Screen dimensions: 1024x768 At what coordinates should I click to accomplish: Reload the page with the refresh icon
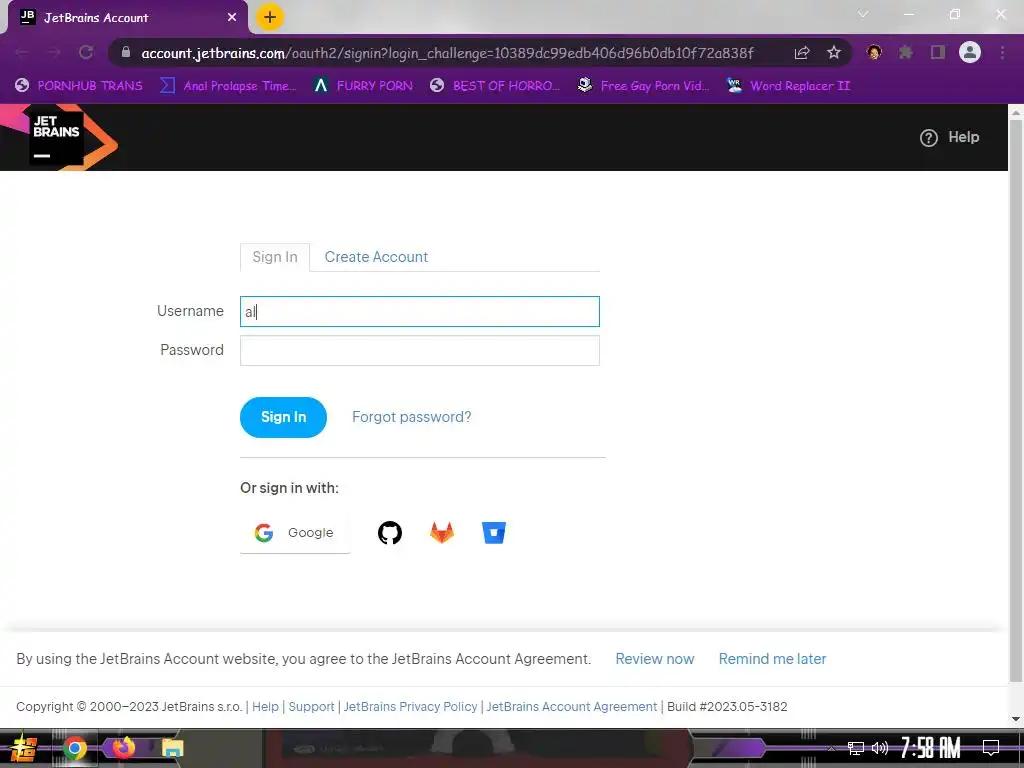86,53
